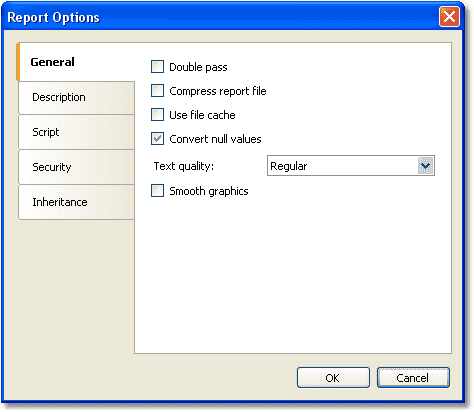Image resolution: width=474 pixels, height=412 pixels.
Task: Click the Regular value in Text quality field
Action: [289, 166]
